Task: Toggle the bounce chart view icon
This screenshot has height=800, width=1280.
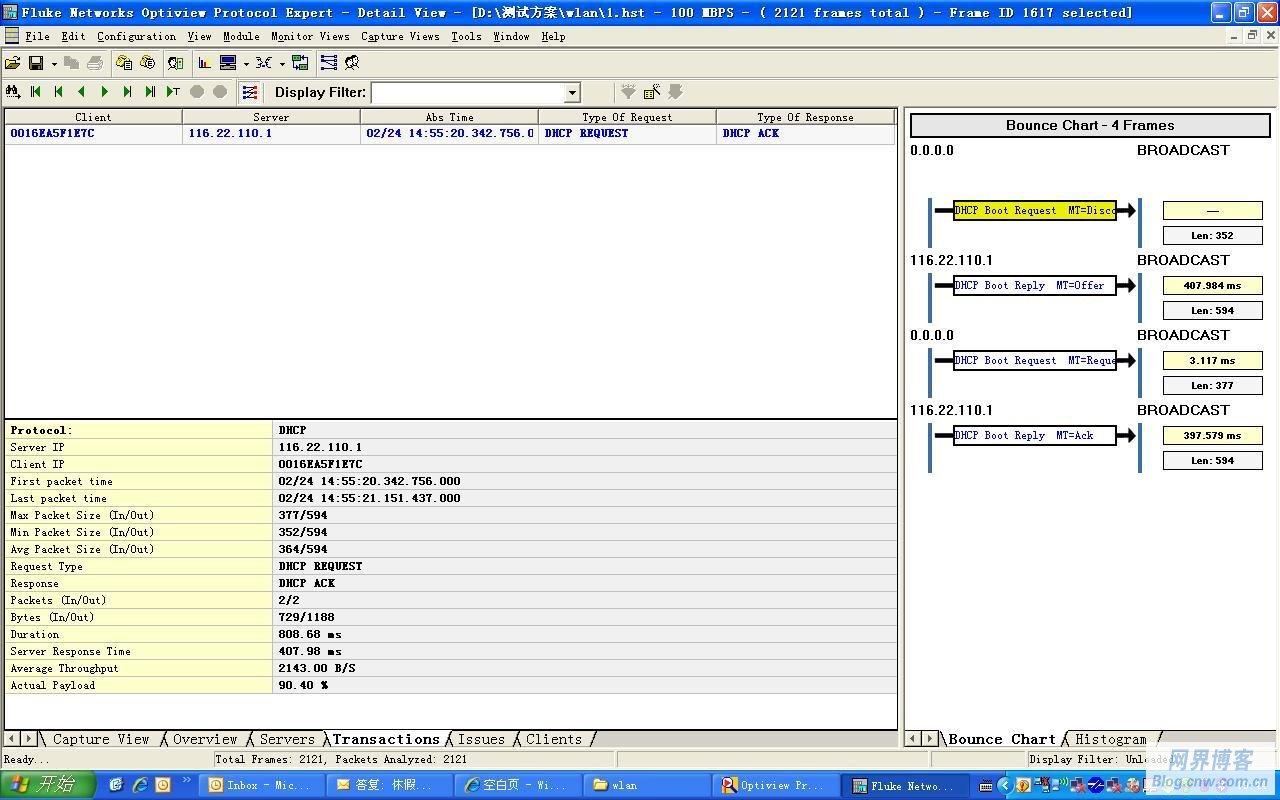Action: pos(250,92)
